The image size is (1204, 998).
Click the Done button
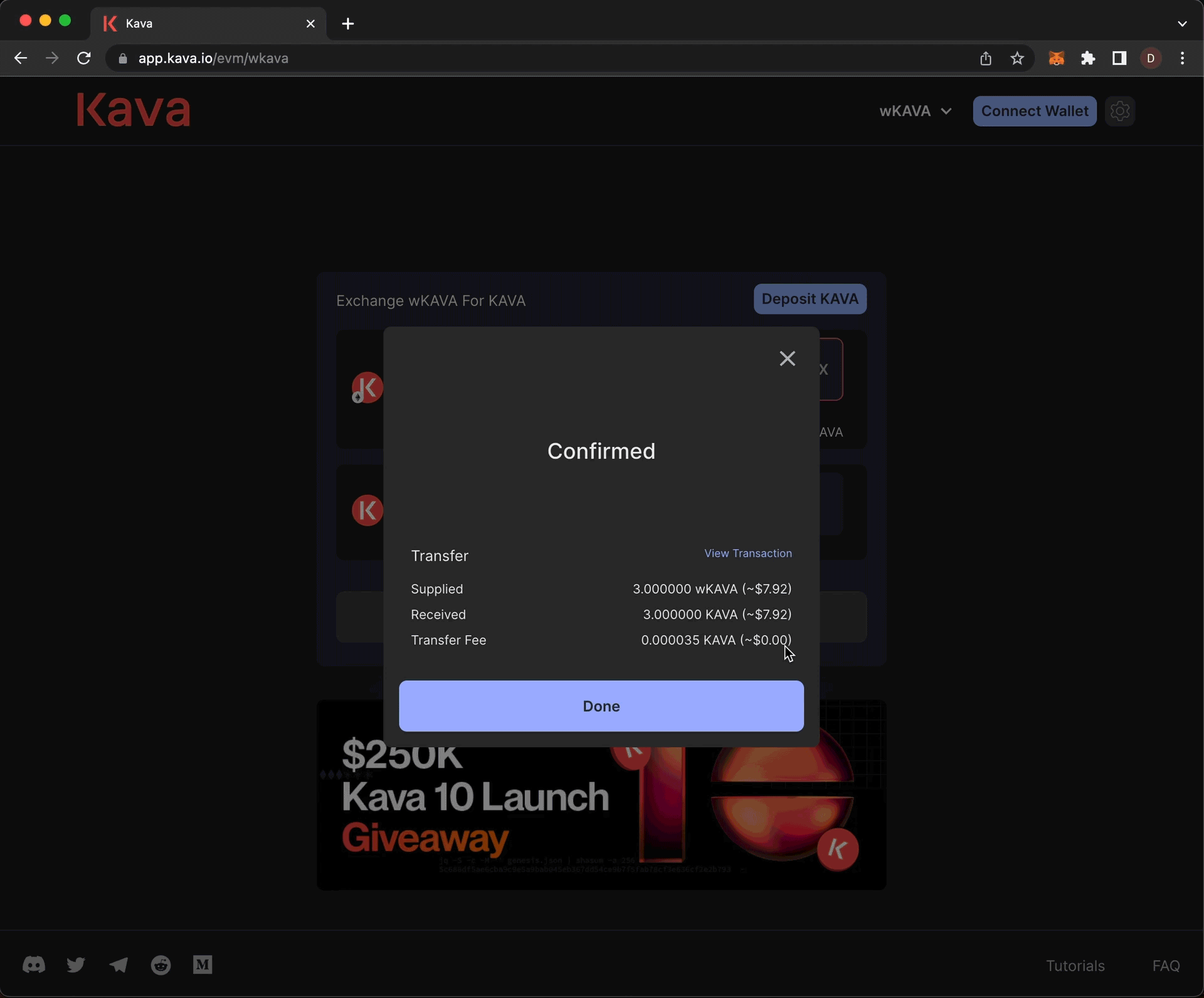(601, 706)
